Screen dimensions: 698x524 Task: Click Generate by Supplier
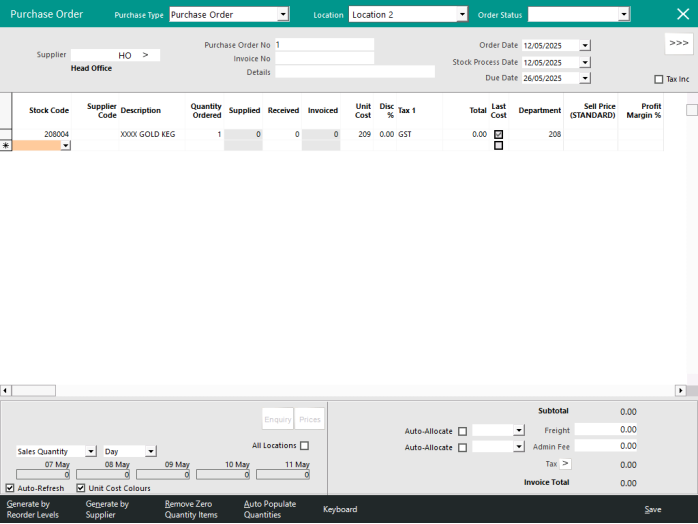click(x=107, y=509)
